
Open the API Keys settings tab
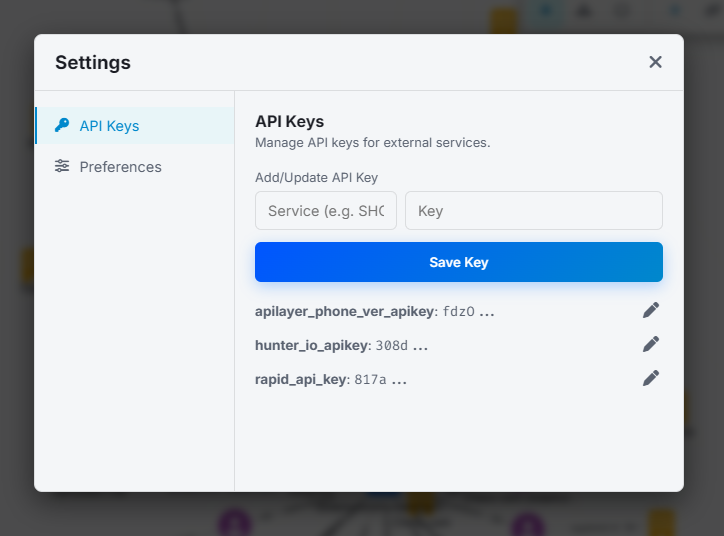(x=135, y=126)
